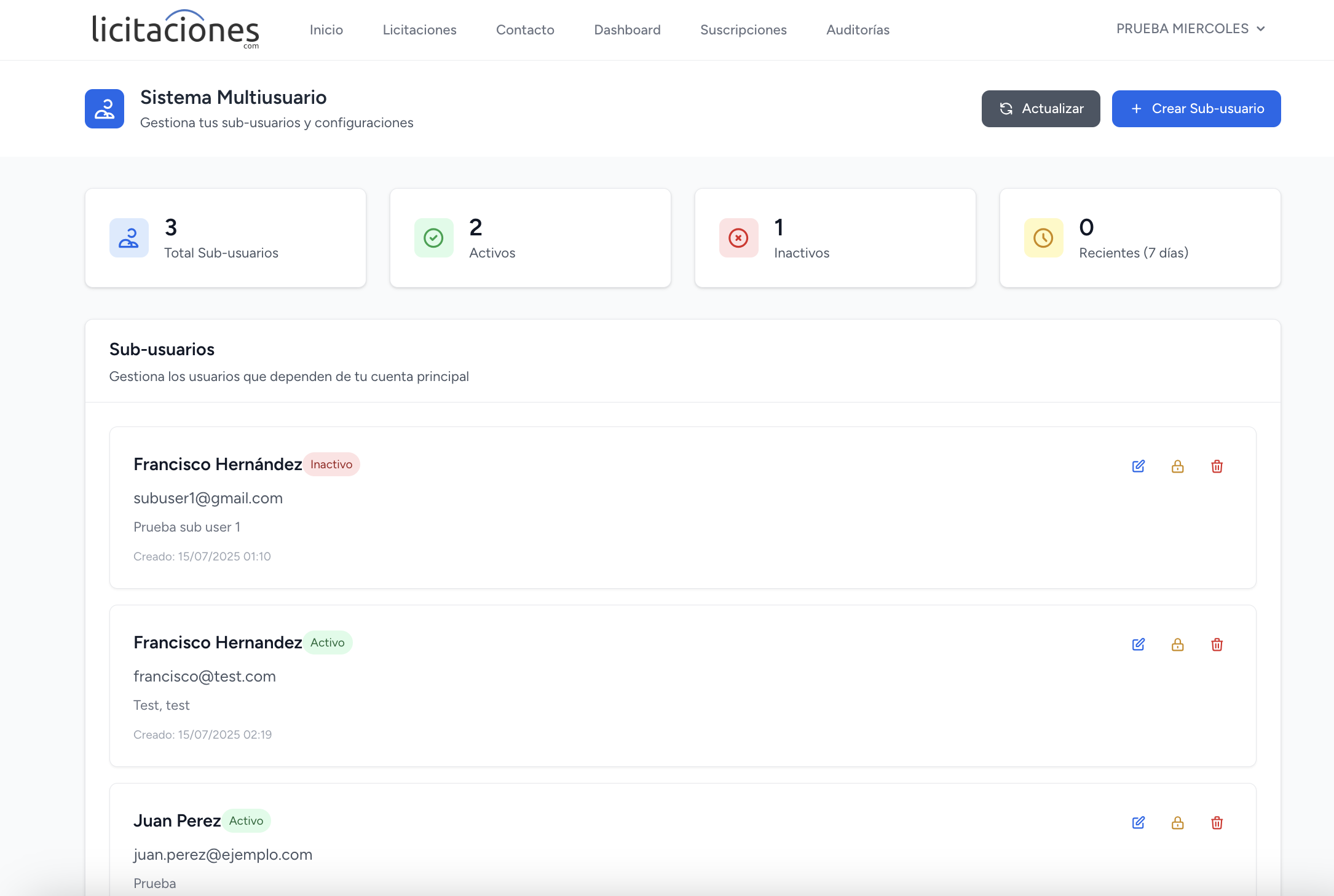The width and height of the screenshot is (1334, 896).
Task: Click Activo badge next to Francisco Hernandez
Action: coord(328,643)
